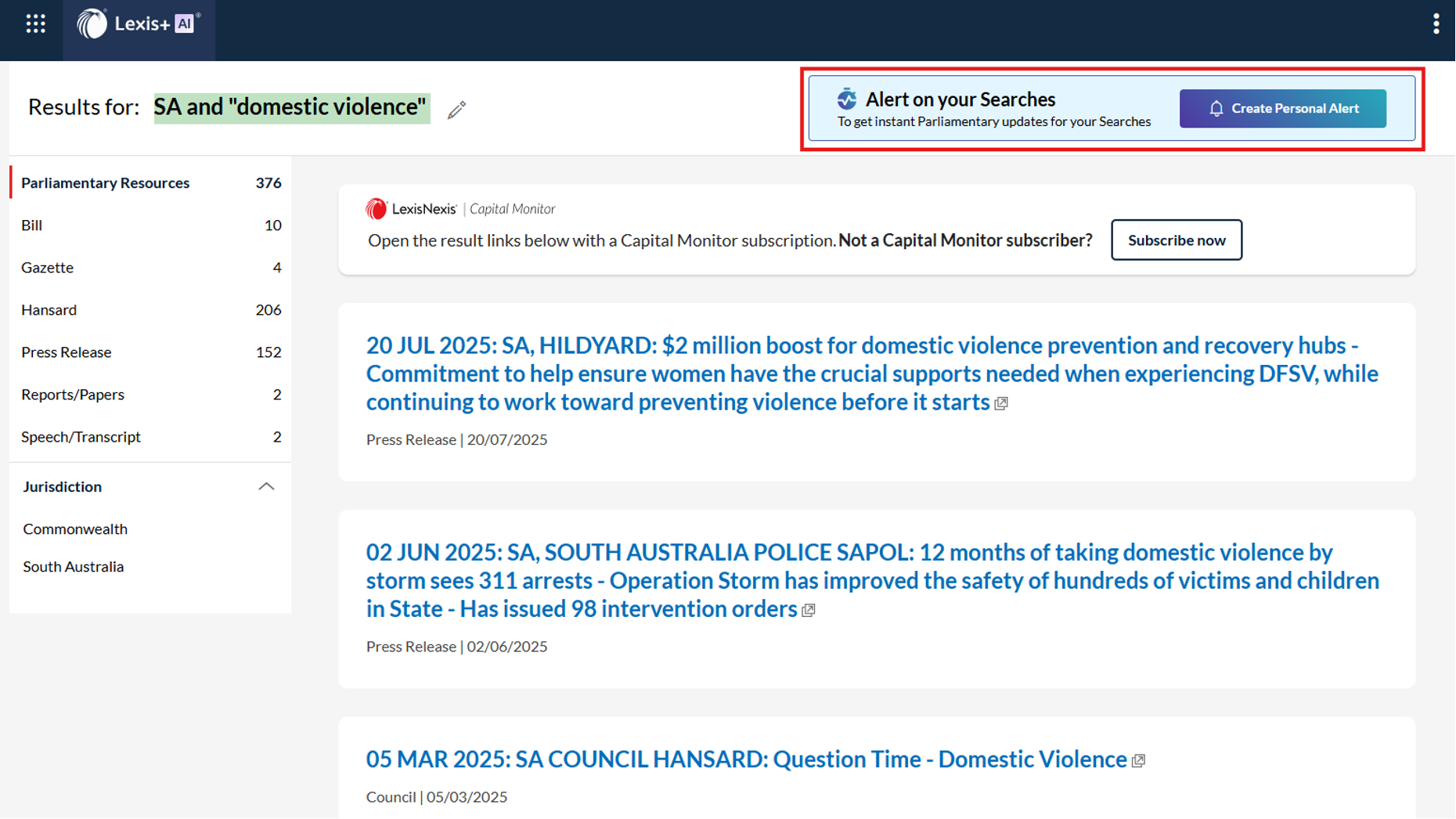Choose the Commonwealth jurisdiction filter
The height and width of the screenshot is (819, 1456).
(75, 529)
